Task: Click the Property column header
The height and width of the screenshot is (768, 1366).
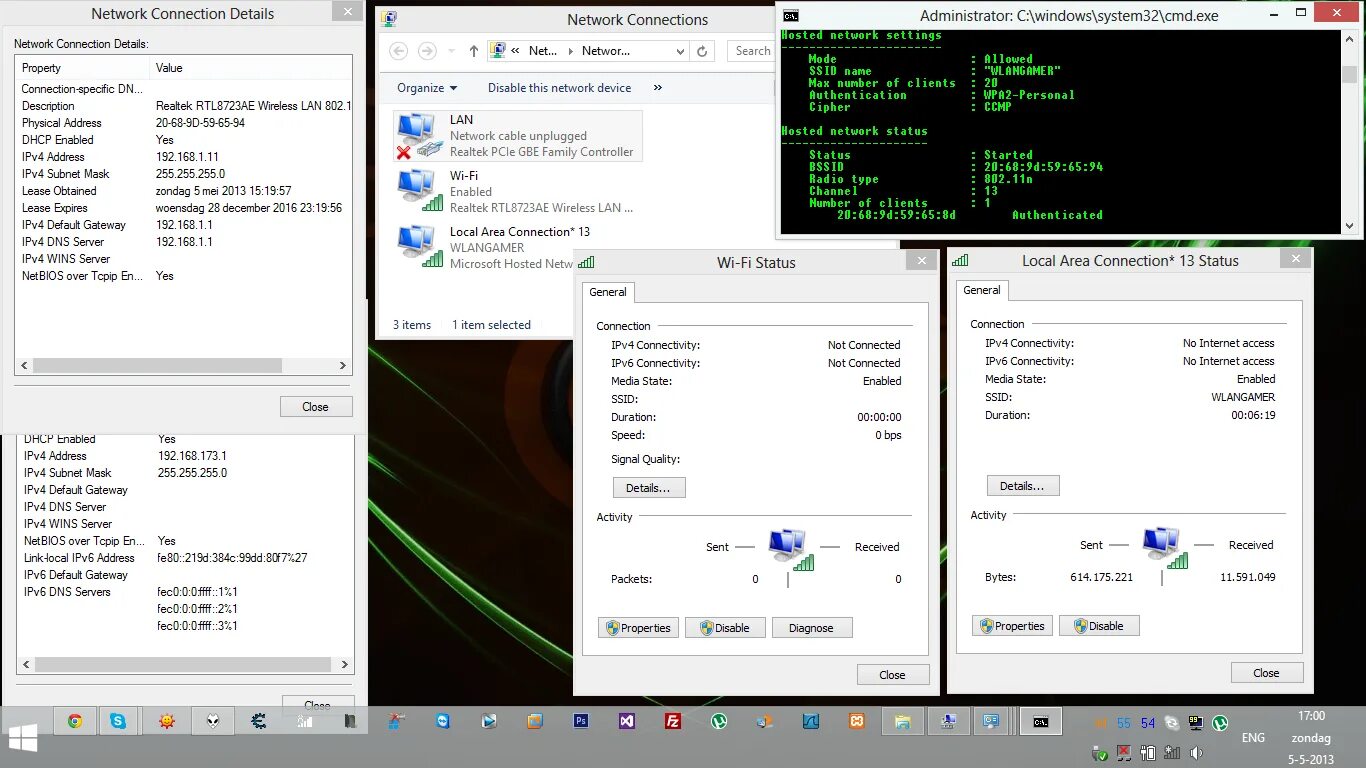Action: pos(84,68)
